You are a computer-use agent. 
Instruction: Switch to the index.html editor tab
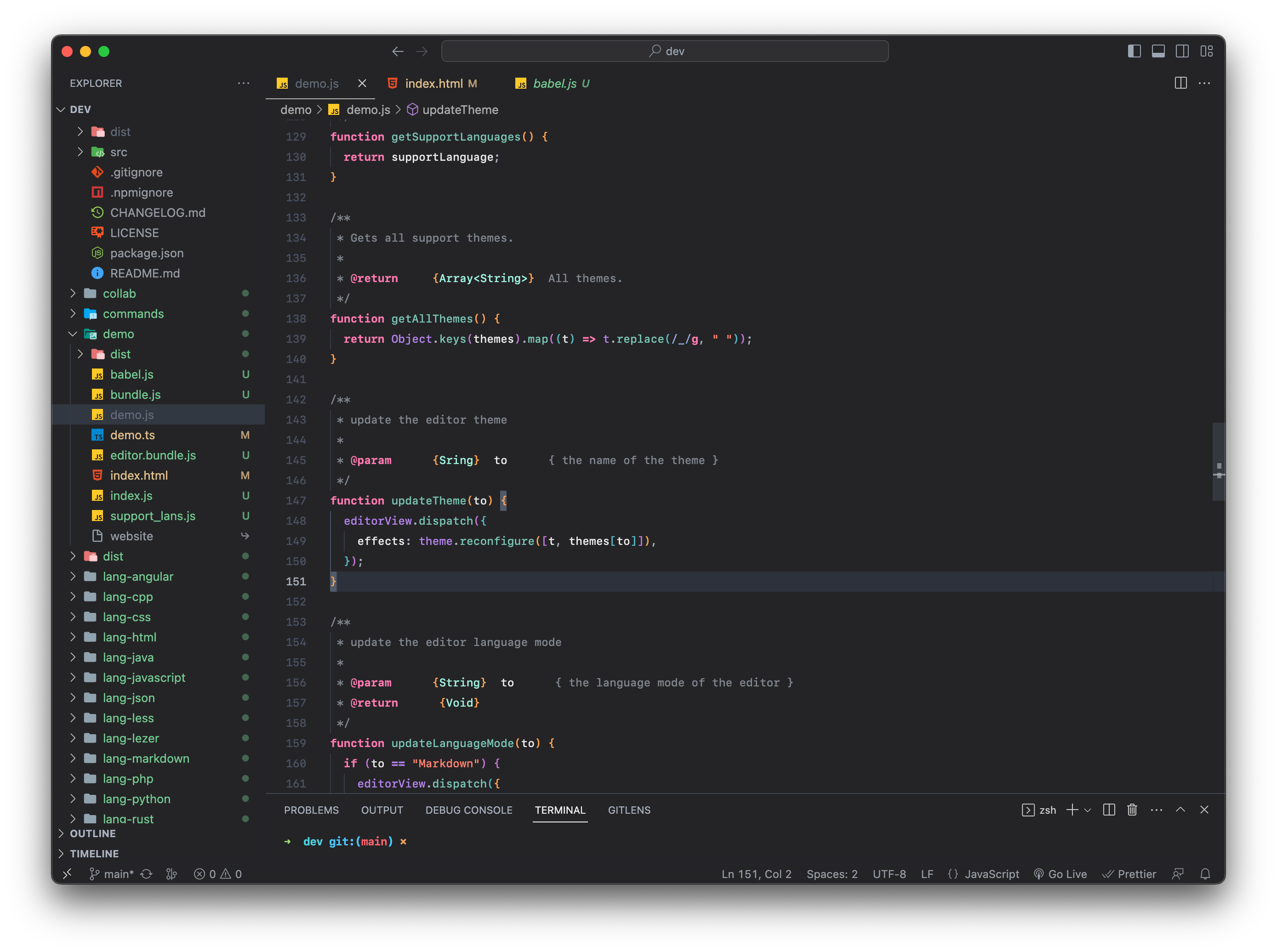pyautogui.click(x=433, y=84)
